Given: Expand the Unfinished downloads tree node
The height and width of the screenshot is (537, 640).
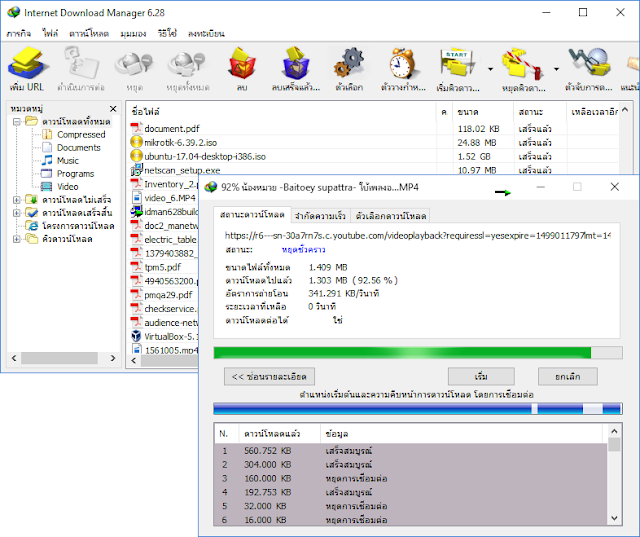Looking at the screenshot, I should pos(17,200).
